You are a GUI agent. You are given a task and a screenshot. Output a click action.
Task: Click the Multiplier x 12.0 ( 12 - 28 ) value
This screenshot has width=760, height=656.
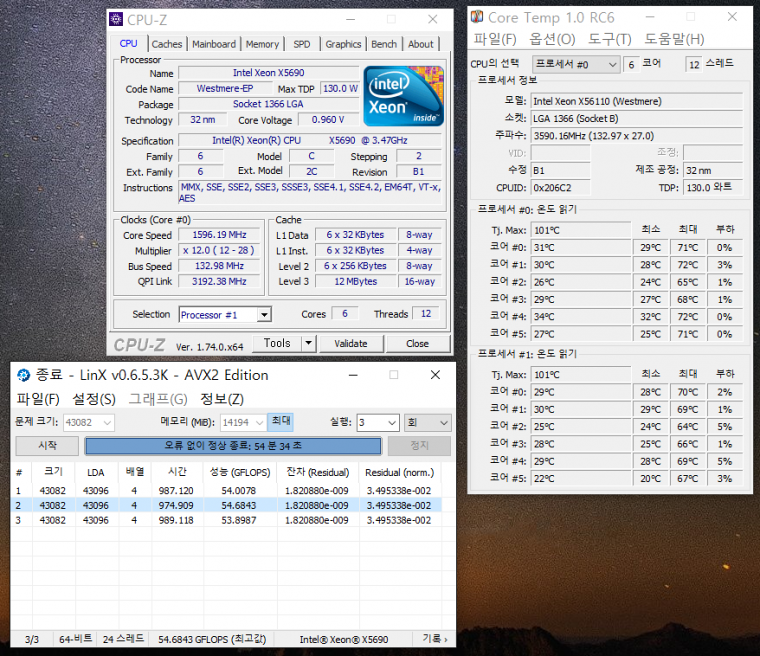pos(219,250)
